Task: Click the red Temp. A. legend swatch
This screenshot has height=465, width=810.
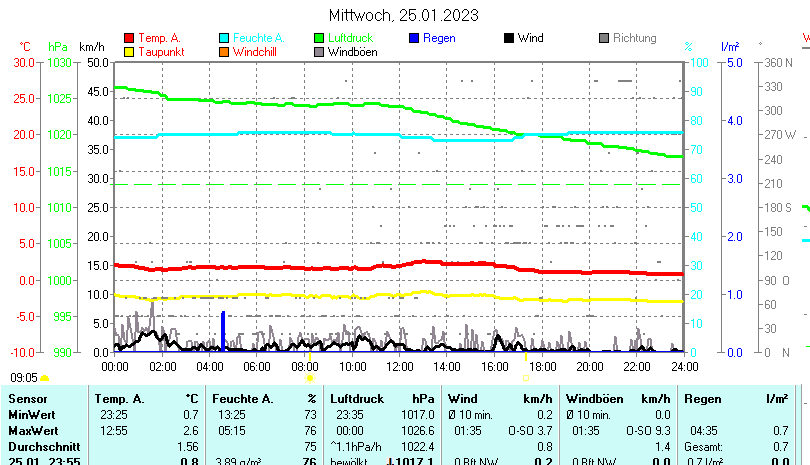Action: 128,38
